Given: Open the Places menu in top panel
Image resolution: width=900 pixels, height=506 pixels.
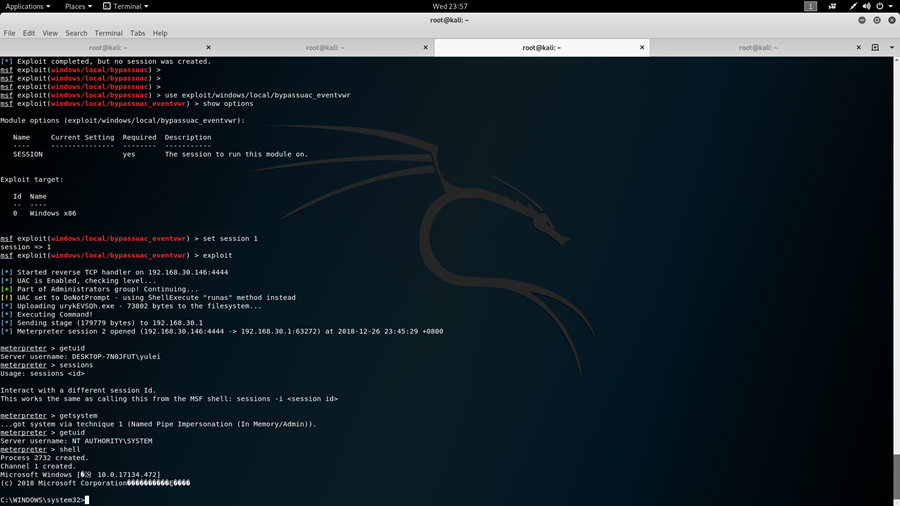Looking at the screenshot, I should (78, 6).
